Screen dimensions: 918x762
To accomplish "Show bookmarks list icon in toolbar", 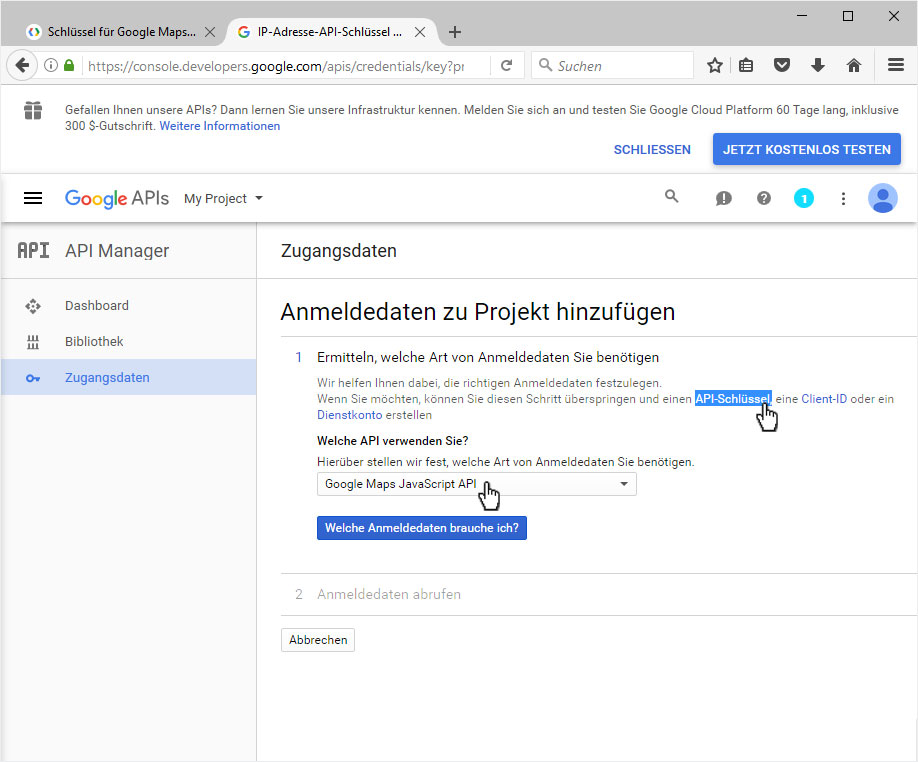I will click(746, 66).
